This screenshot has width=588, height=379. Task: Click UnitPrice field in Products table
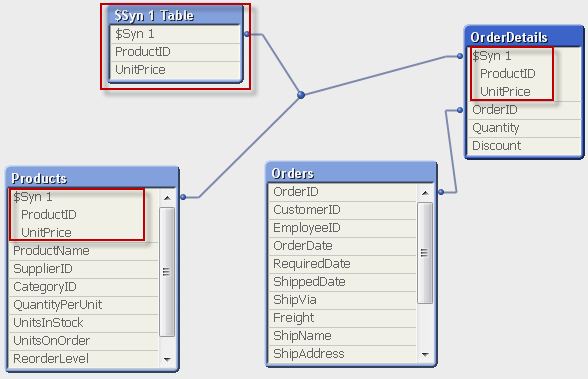click(84, 233)
